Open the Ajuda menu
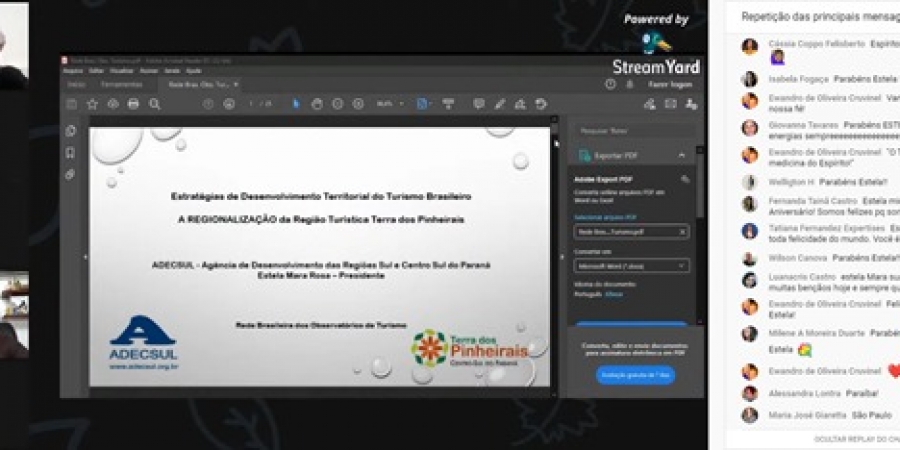900x450 pixels. pyautogui.click(x=194, y=71)
